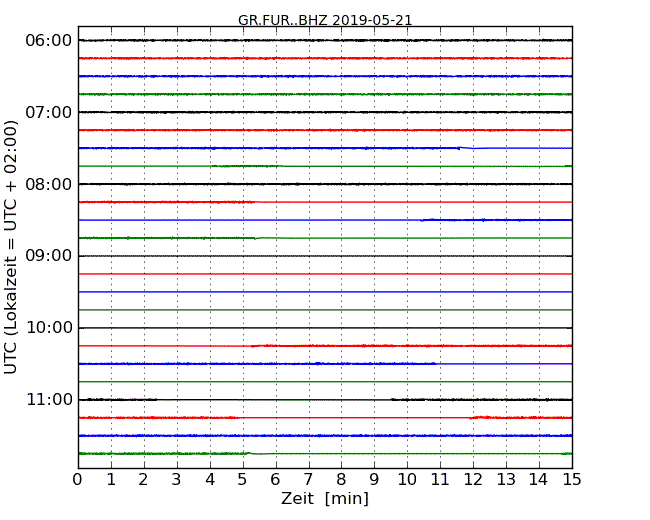Select the y-axis label UTC (Lokalzeit = UTC + 02:00)
Viewport: 650px width, 520px height.
[x=10, y=247]
